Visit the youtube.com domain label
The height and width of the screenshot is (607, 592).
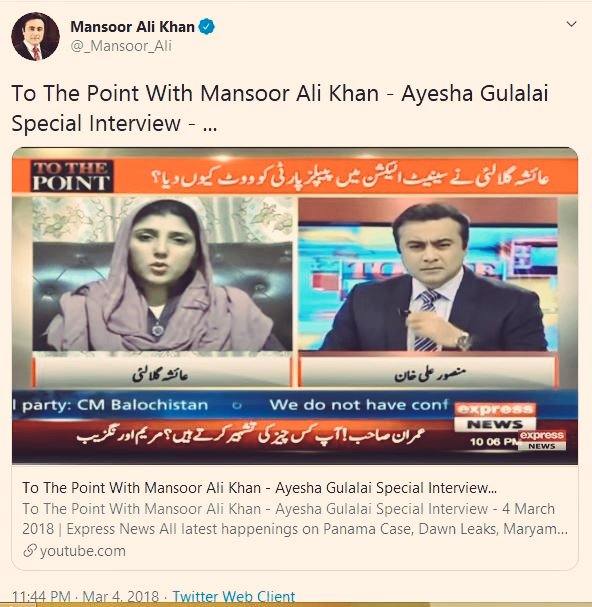pos(82,551)
